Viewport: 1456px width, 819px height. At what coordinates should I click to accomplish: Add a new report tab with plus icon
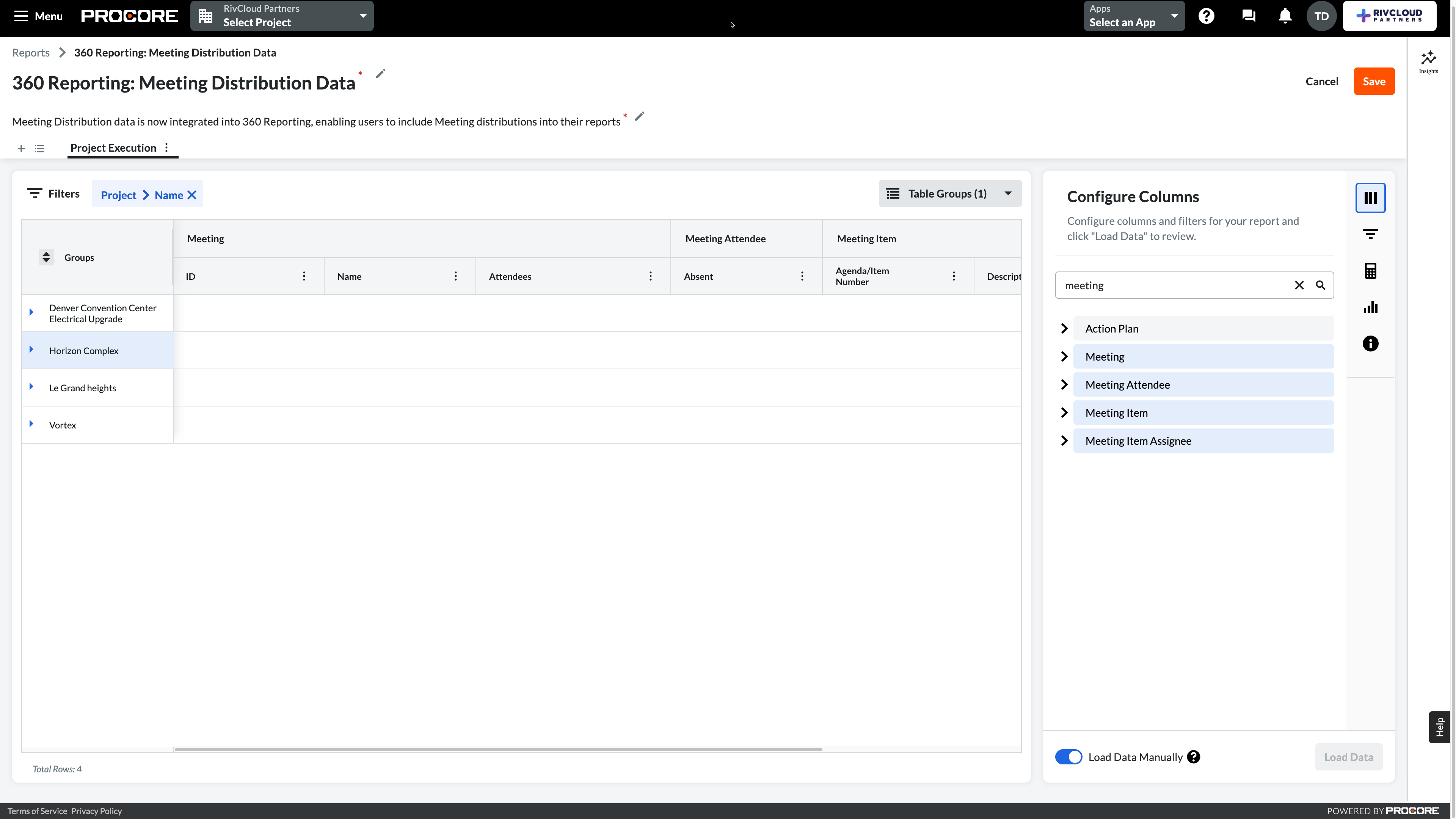21,148
